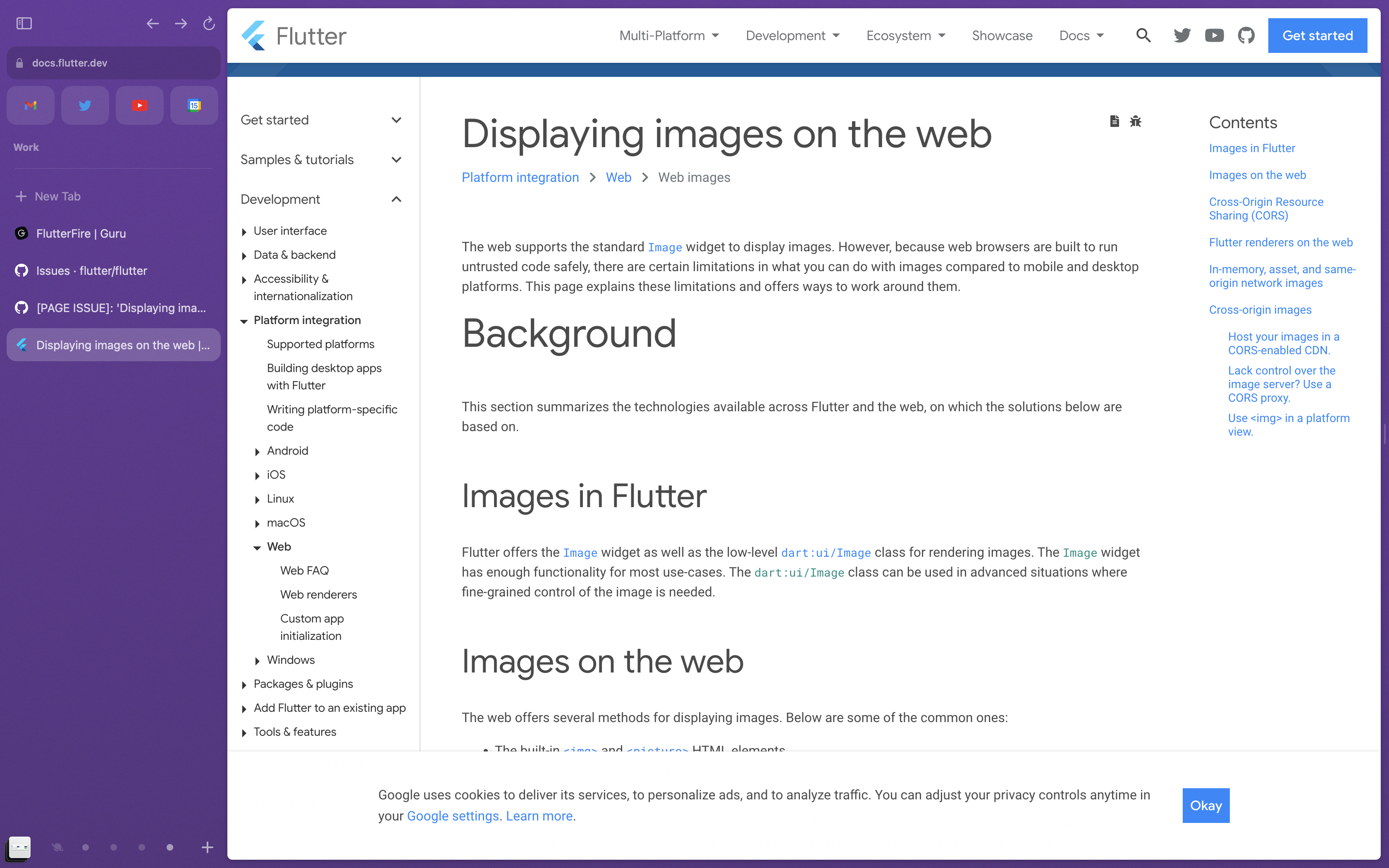
Task: Expand the Get started sidebar section
Action: 321,120
